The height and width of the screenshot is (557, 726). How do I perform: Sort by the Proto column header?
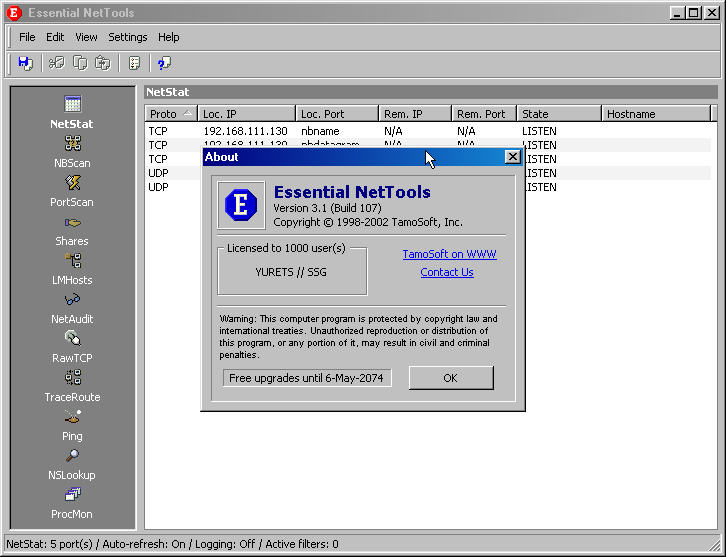[x=169, y=114]
